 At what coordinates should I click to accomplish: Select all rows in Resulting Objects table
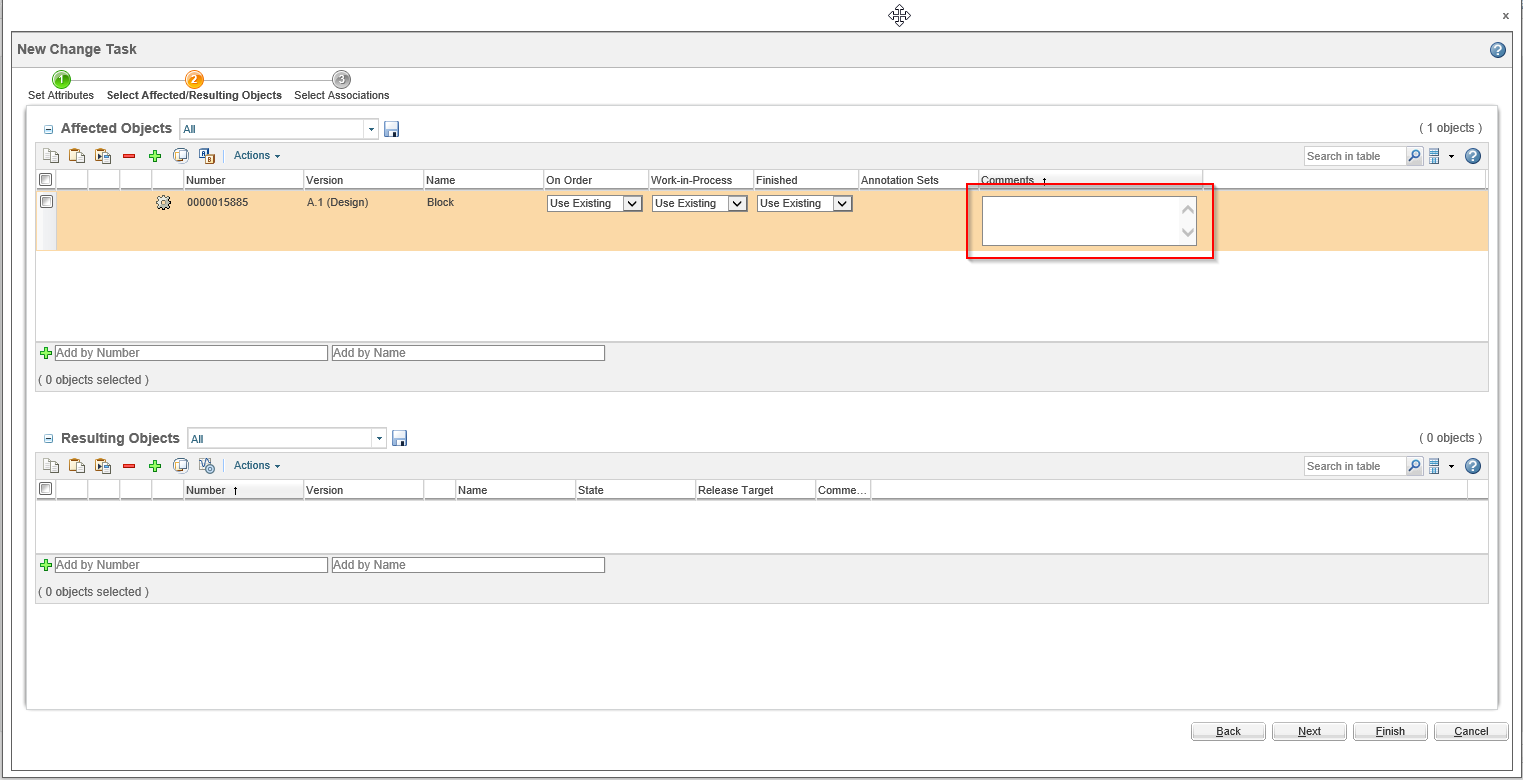[45, 488]
